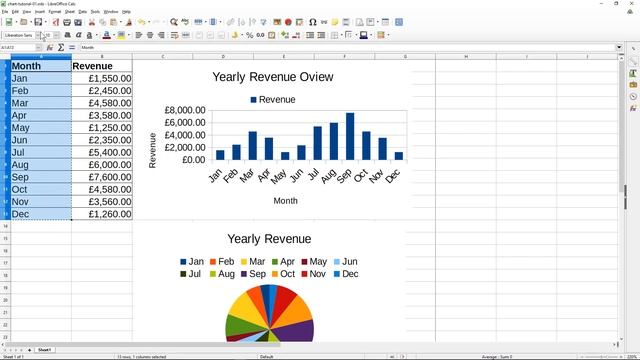Click the New spreadsheet icon

[8, 22]
